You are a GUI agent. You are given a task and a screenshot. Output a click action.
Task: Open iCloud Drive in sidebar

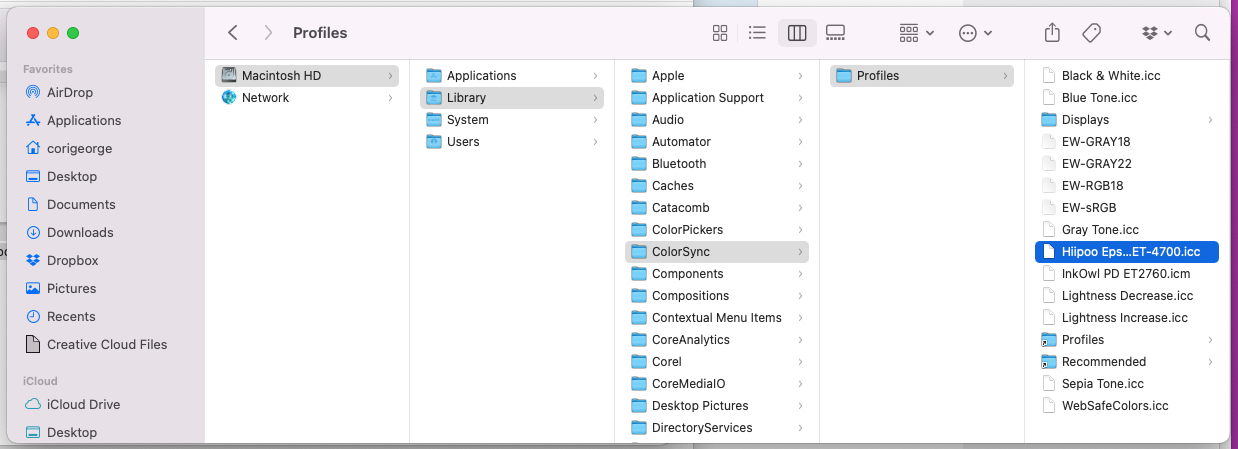(83, 404)
